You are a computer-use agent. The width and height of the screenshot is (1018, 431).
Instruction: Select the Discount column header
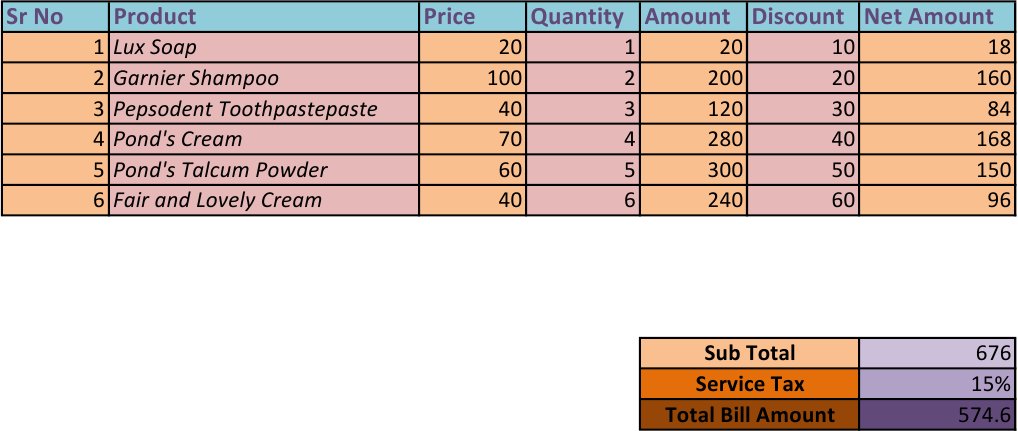pos(803,16)
